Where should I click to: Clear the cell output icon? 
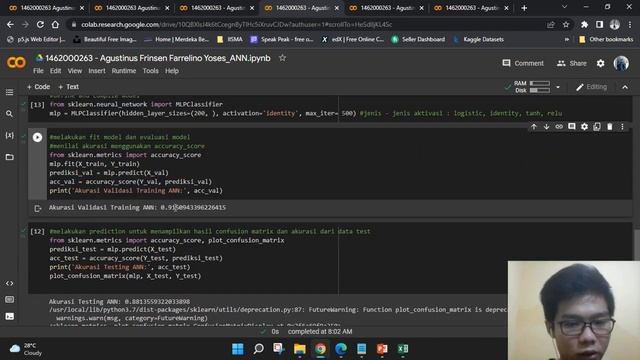point(38,209)
